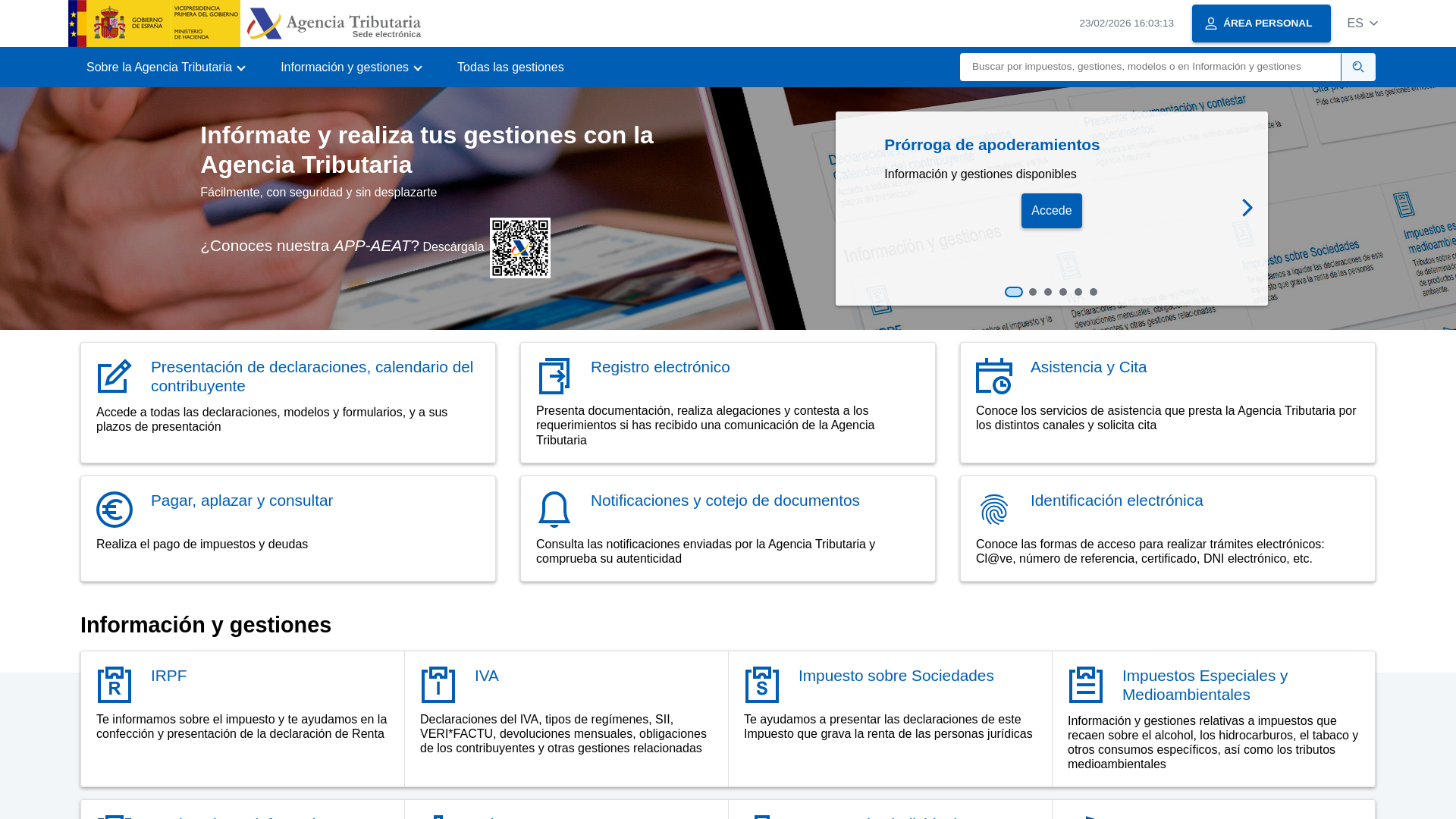Click the Accede button
Image resolution: width=1456 pixels, height=819 pixels.
pos(1051,211)
